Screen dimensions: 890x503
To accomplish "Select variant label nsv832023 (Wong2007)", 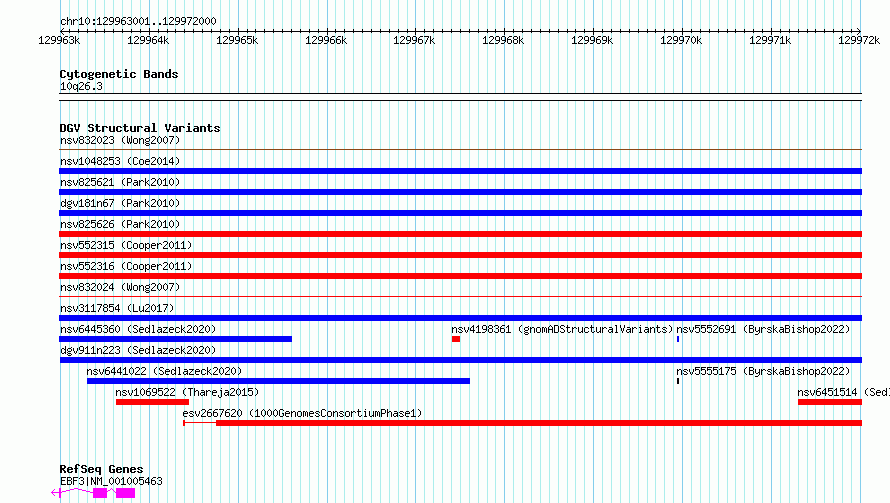I will click(120, 140).
